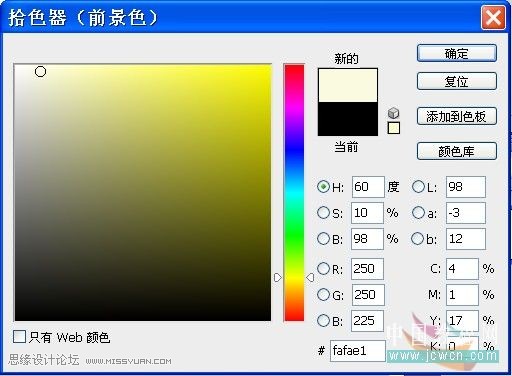This screenshot has height=376, width=512.
Task: Click the G field showing 250
Action: (x=368, y=295)
